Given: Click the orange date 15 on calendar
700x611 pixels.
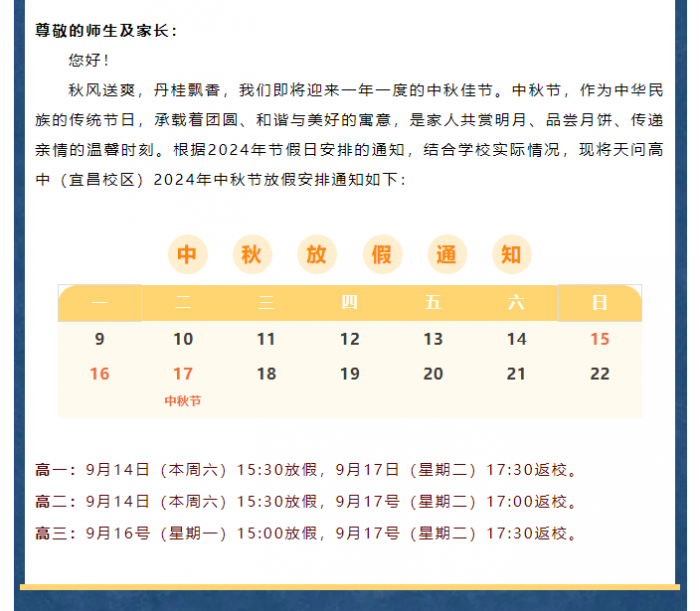Looking at the screenshot, I should click(599, 339).
